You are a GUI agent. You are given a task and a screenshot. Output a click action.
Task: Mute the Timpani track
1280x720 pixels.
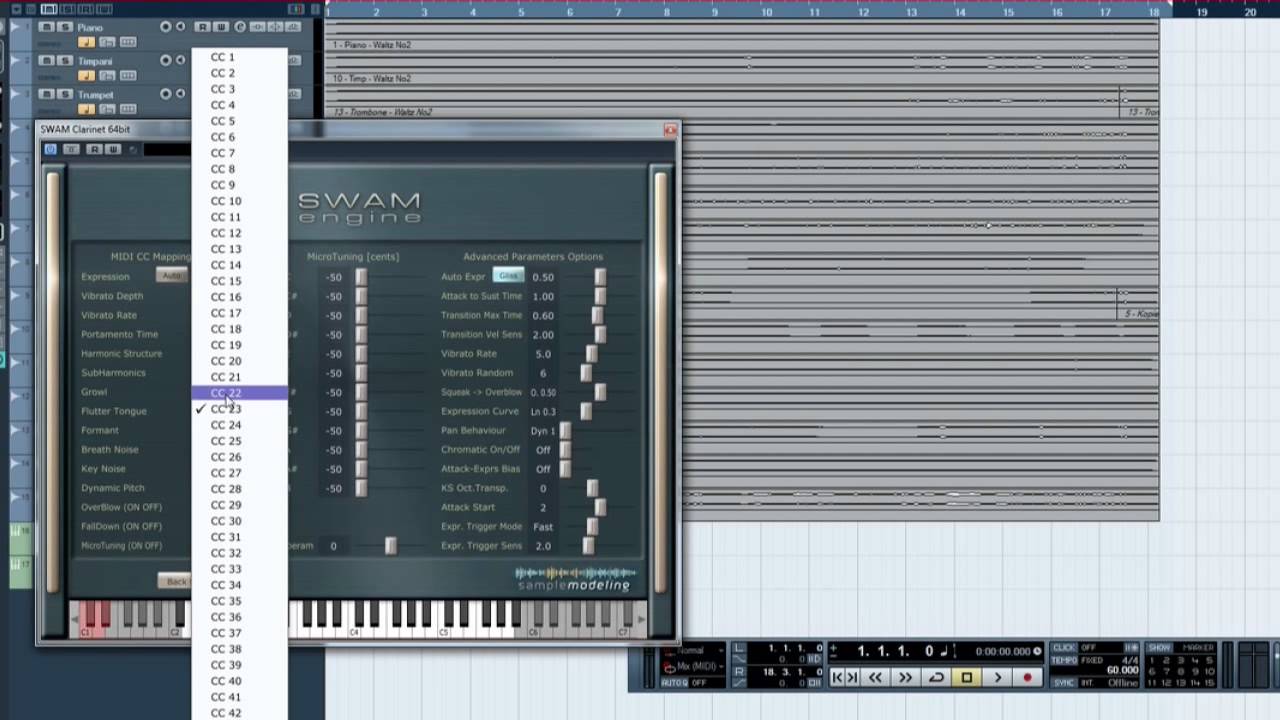point(46,60)
